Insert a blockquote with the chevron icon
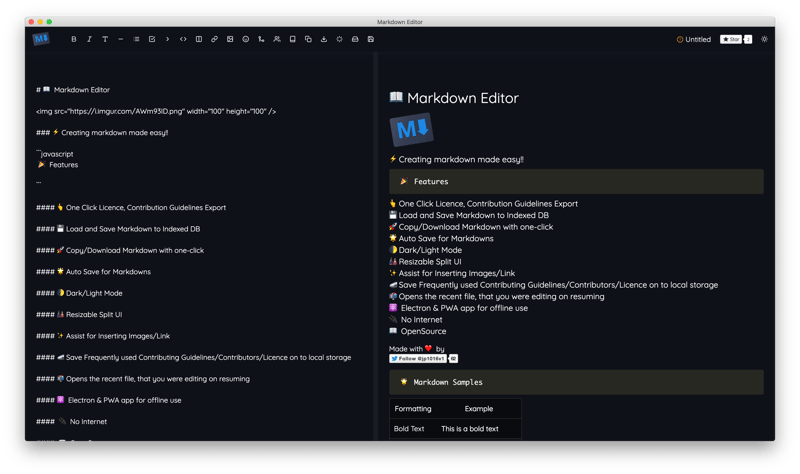This screenshot has height=474, width=800. 167,39
